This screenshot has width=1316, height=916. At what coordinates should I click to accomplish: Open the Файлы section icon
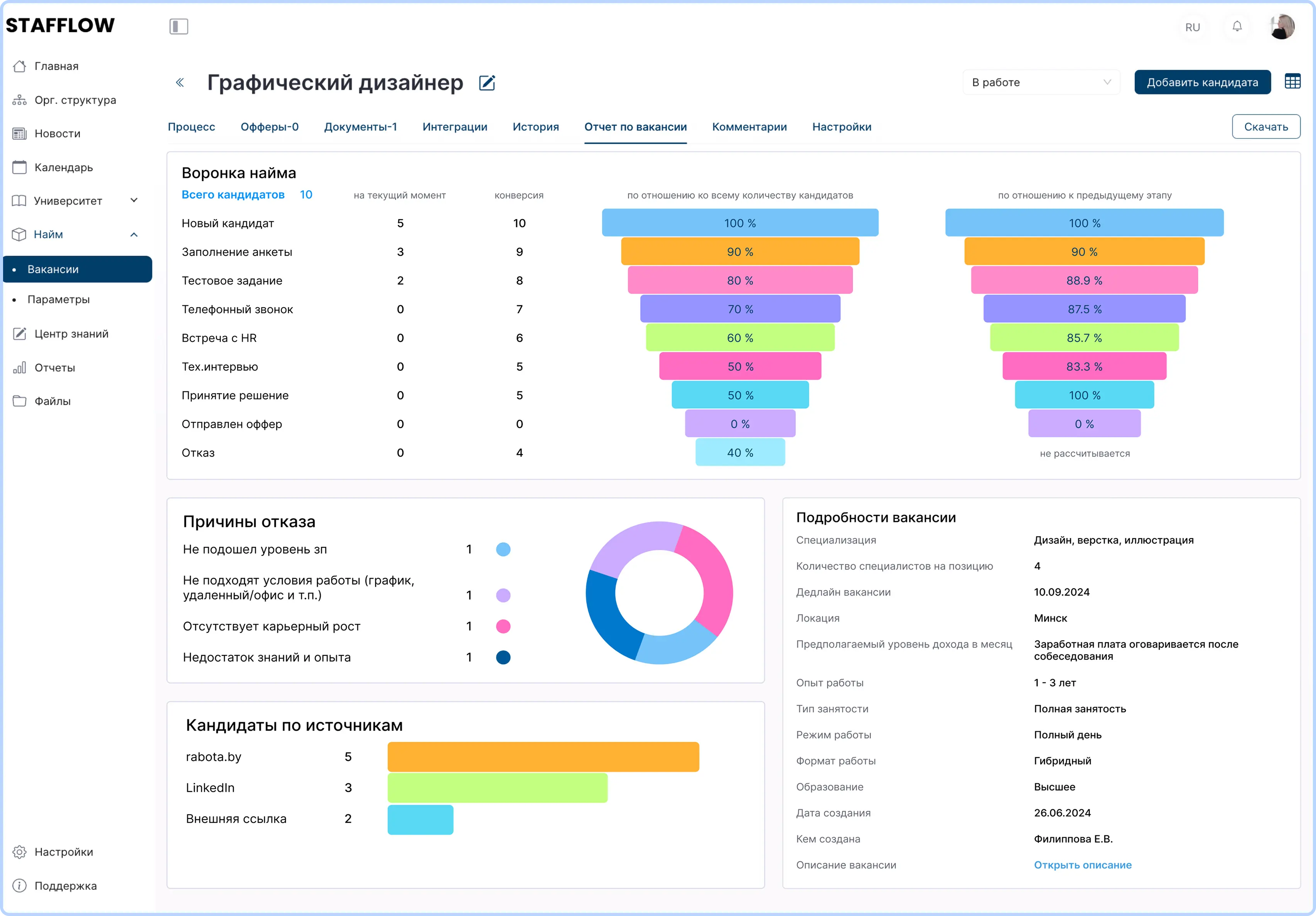(x=20, y=401)
